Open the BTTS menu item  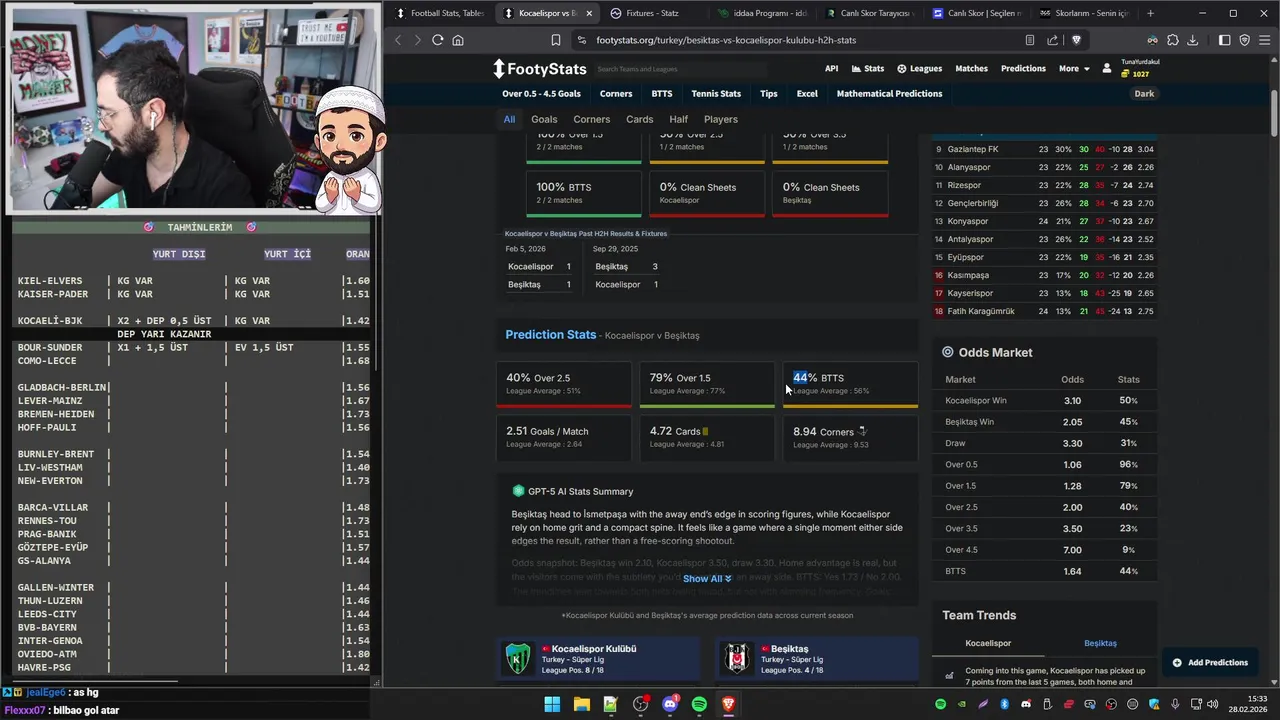point(661,93)
